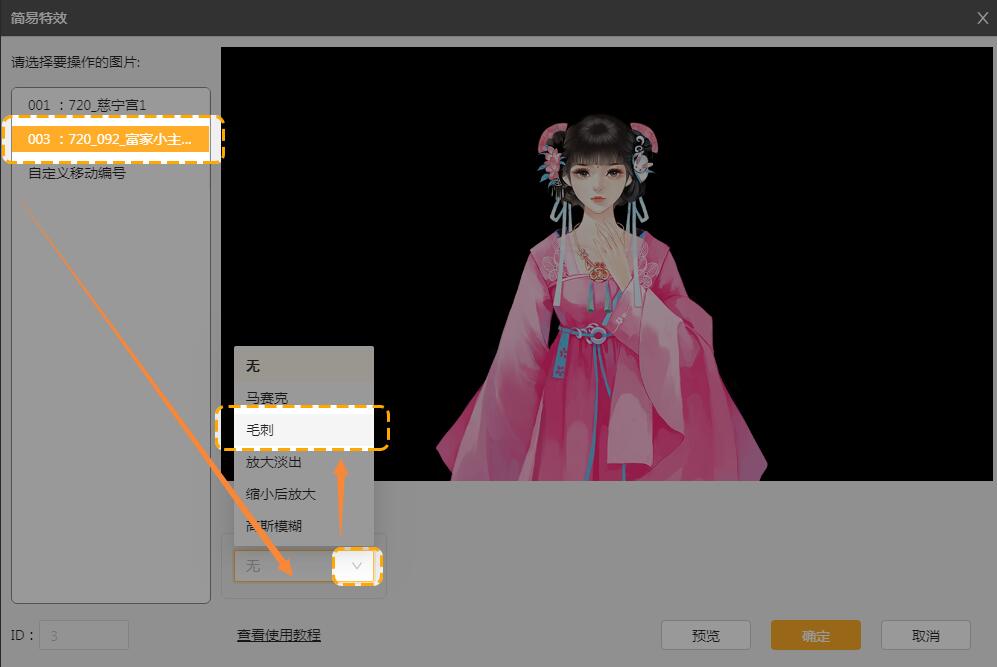Image resolution: width=997 pixels, height=667 pixels.
Task: Select image 001 : 720_慈宁宫1 in the list
Action: click(87, 105)
